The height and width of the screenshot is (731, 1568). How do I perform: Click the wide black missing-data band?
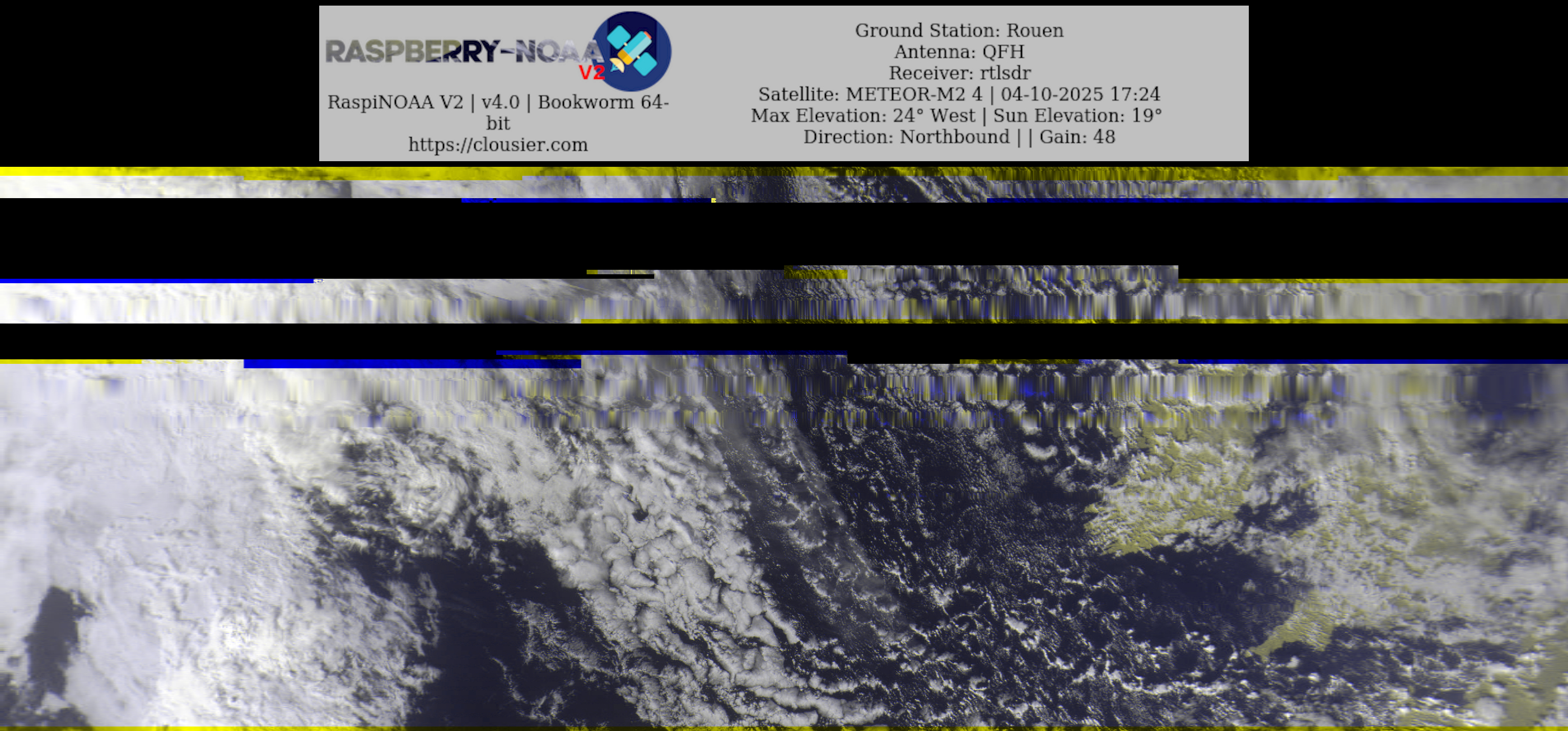point(784,234)
